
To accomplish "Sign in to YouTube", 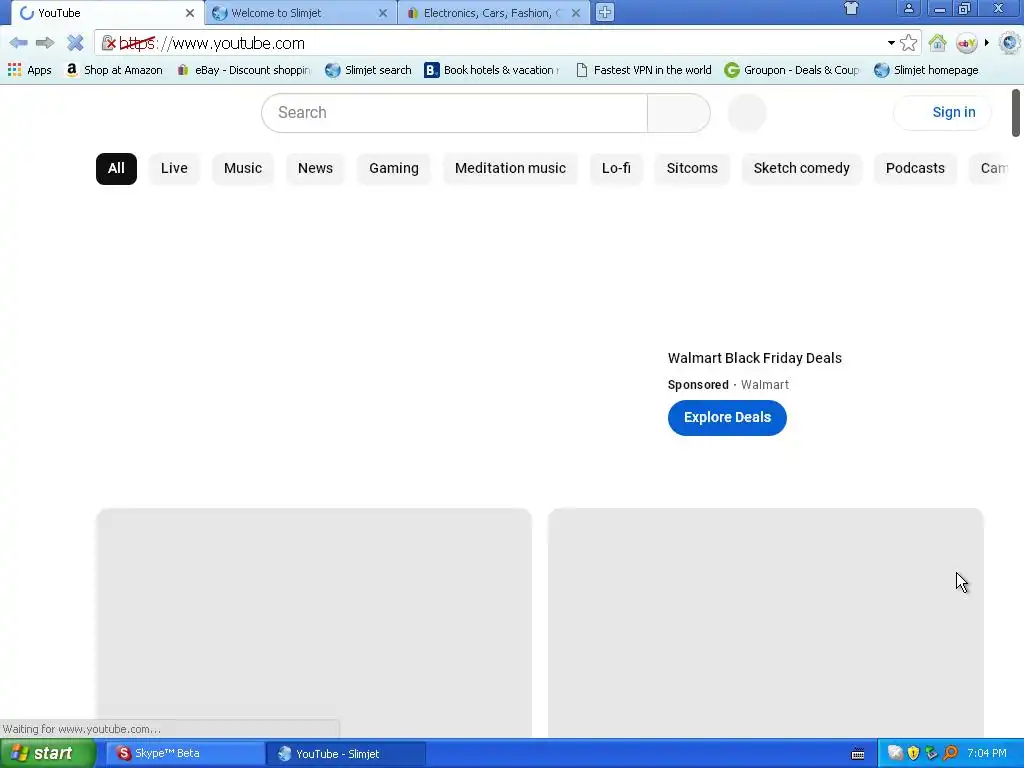I will click(943, 112).
